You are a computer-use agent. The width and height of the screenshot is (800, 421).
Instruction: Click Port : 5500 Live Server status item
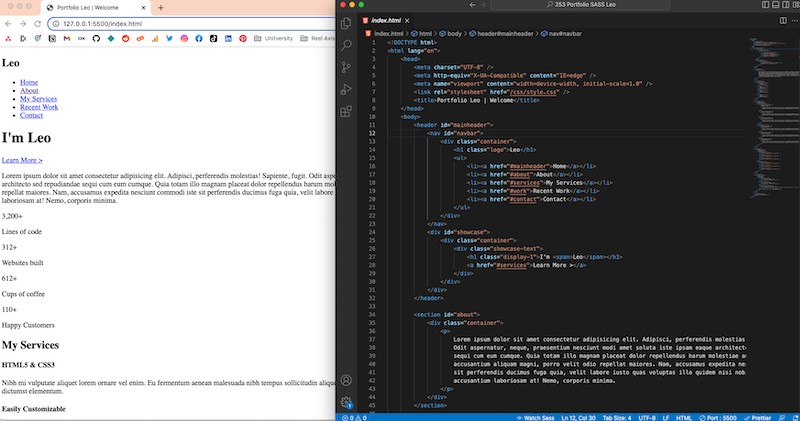(718, 418)
